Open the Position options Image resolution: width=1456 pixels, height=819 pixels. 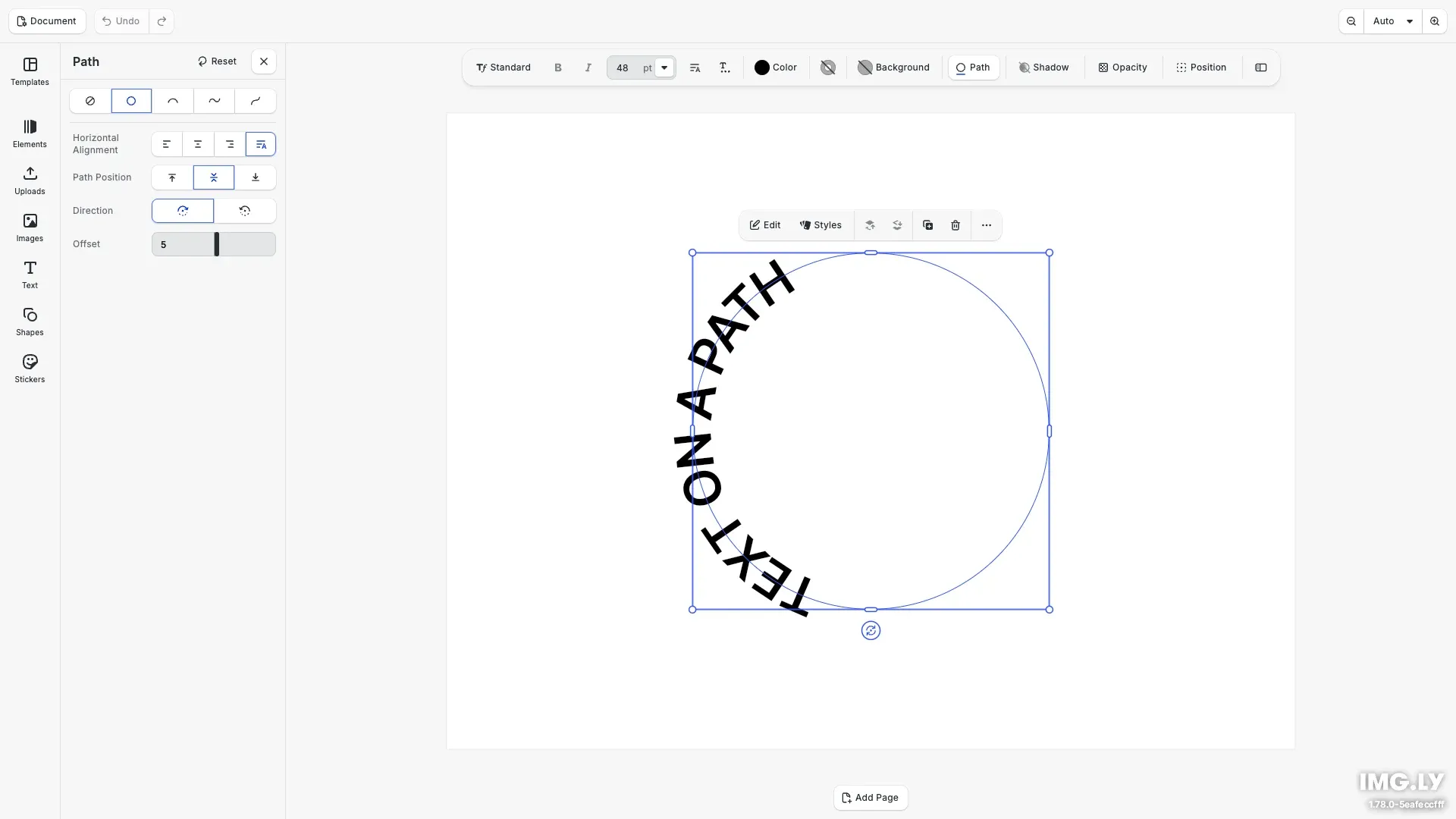[x=1201, y=67]
